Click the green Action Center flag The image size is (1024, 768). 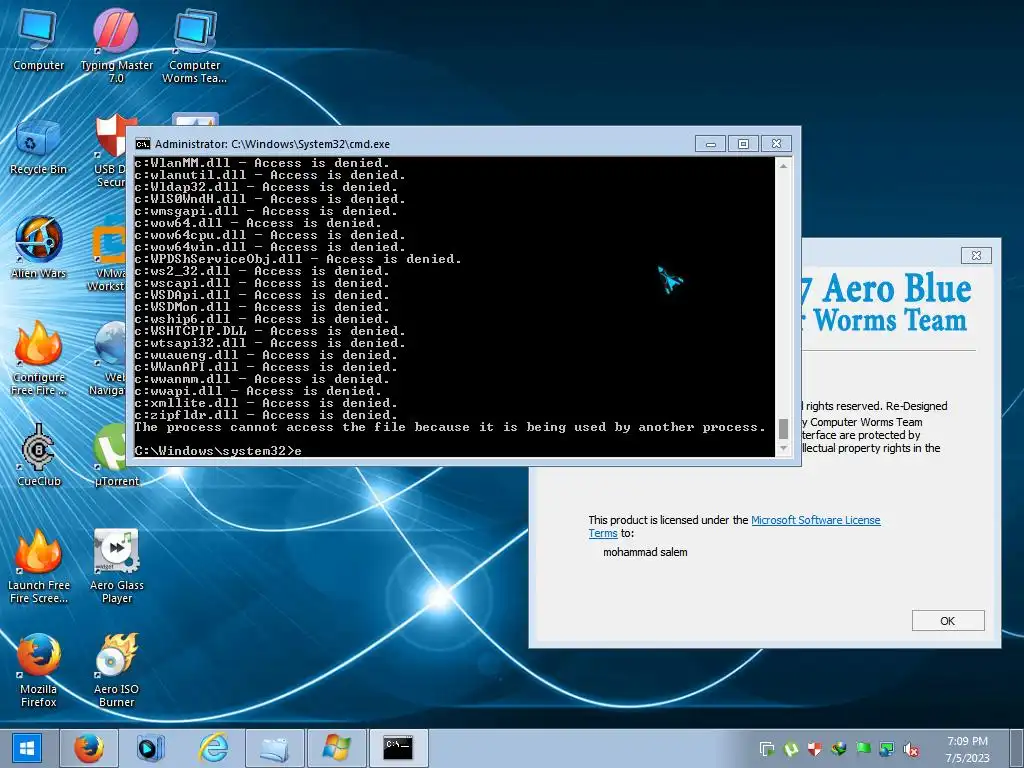[863, 749]
